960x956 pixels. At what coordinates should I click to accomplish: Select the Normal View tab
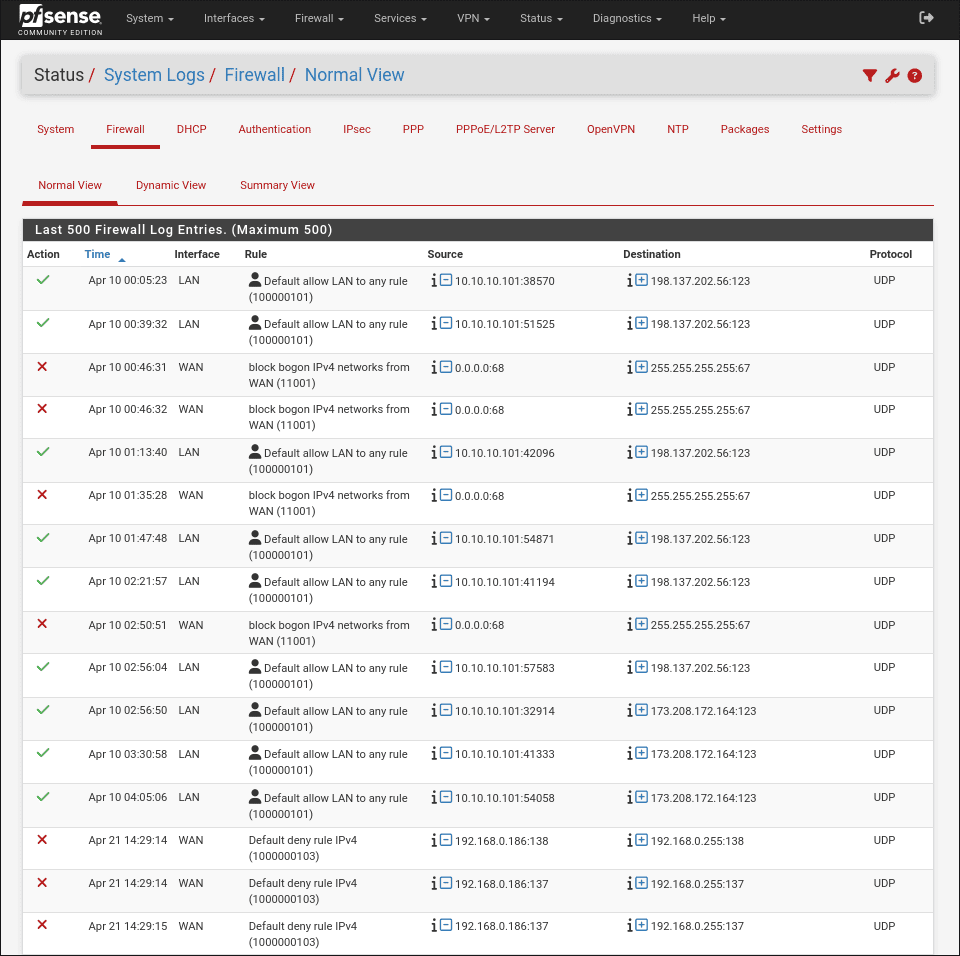[x=70, y=185]
